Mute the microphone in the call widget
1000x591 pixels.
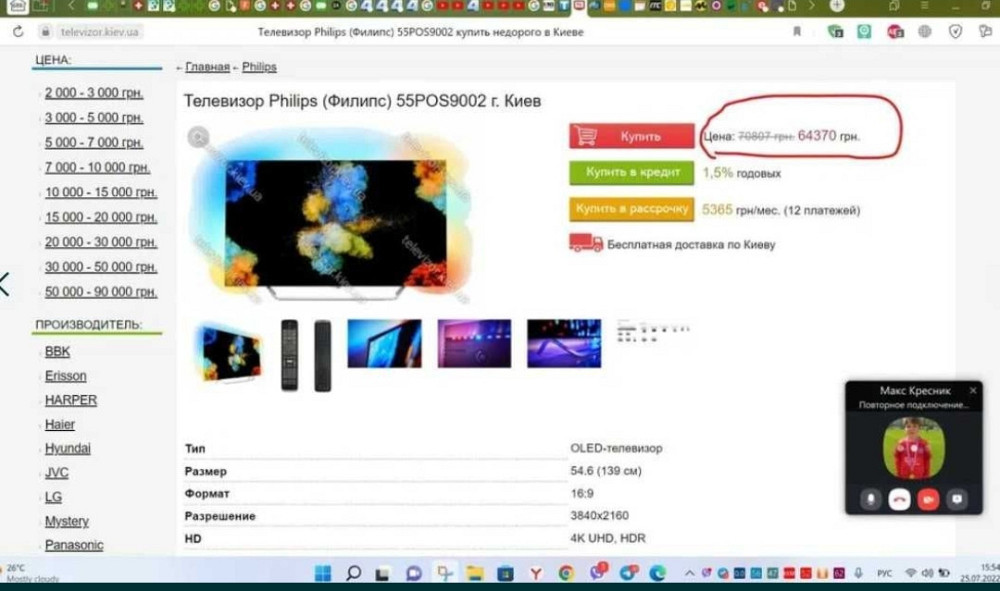point(871,498)
